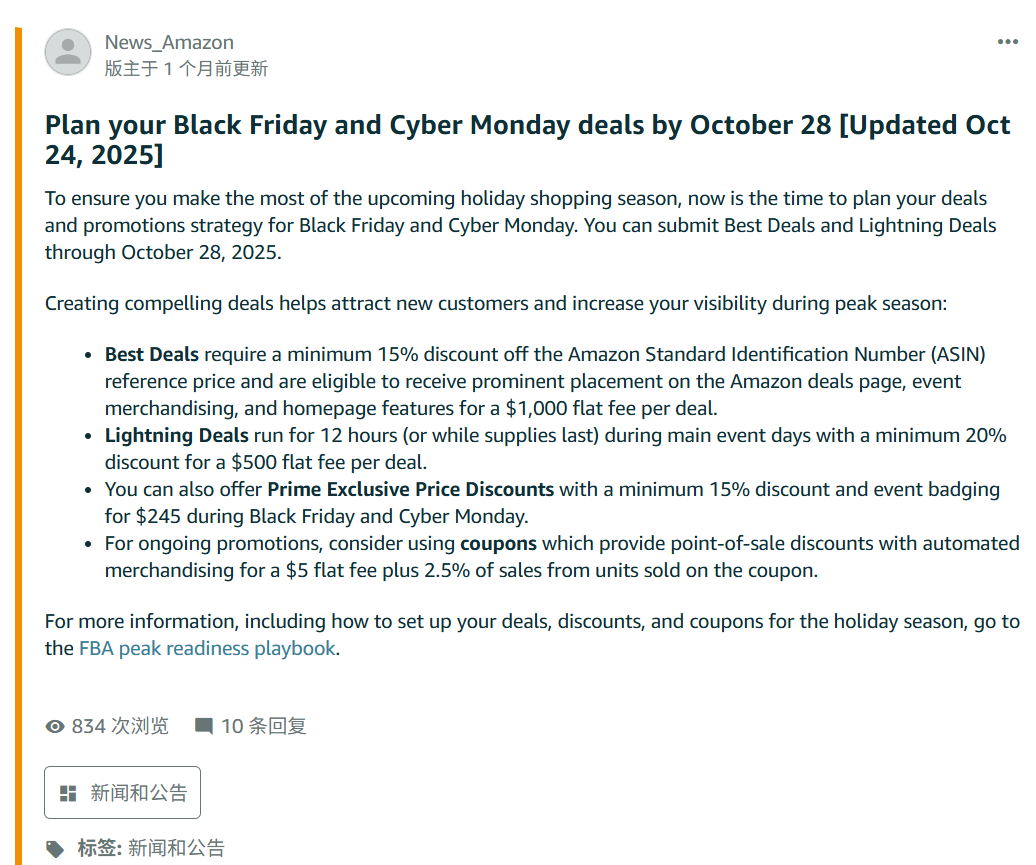
Task: Click the speech bubble replies icon
Action: click(204, 726)
